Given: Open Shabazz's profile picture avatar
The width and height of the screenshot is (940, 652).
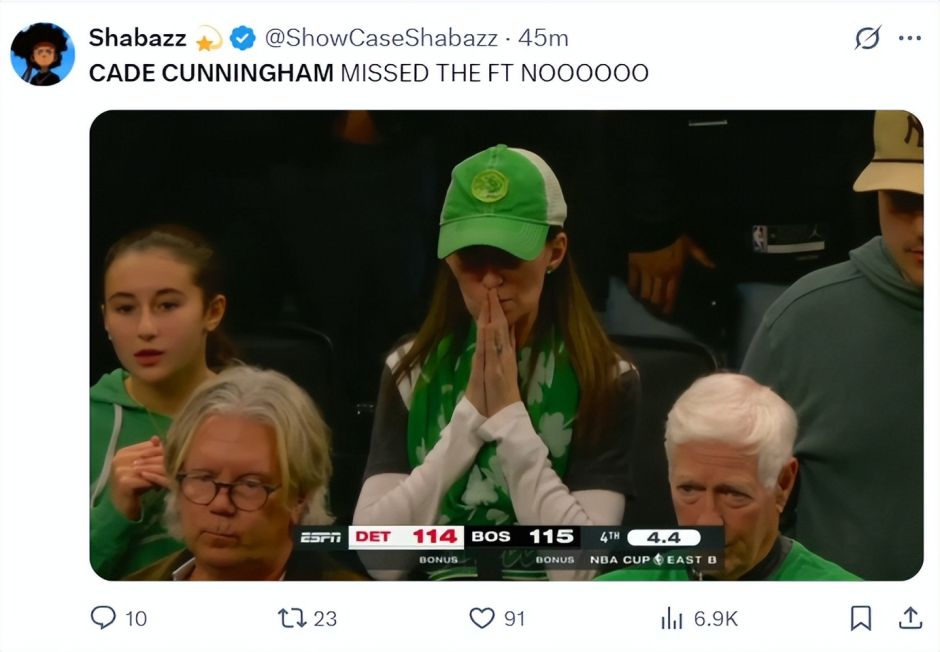Looking at the screenshot, I should 42,54.
